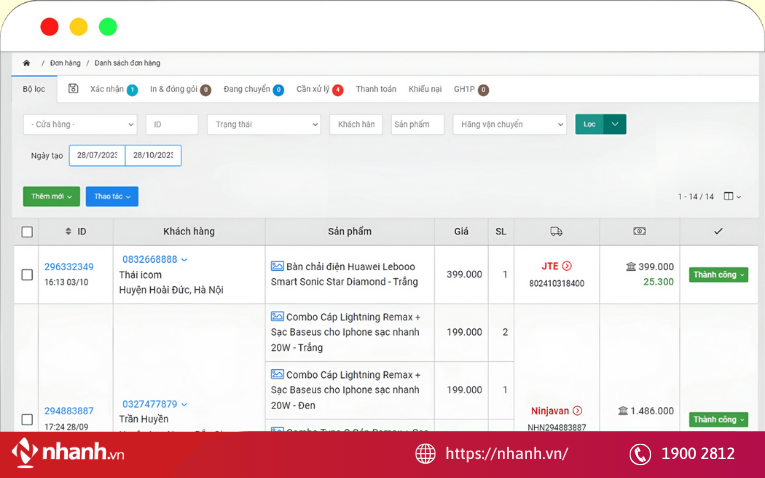Image resolution: width=765 pixels, height=478 pixels.
Task: Click the delivery truck column header icon
Action: click(556, 231)
